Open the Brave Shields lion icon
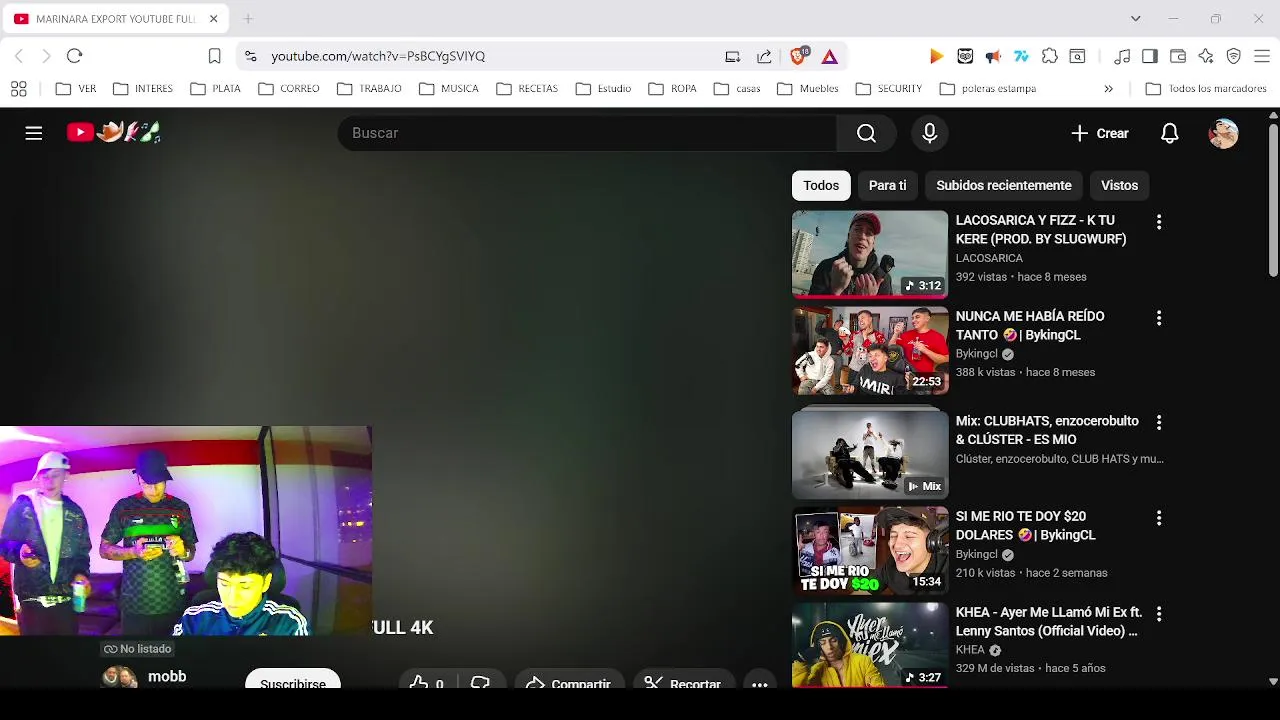The image size is (1280, 720). click(x=798, y=56)
